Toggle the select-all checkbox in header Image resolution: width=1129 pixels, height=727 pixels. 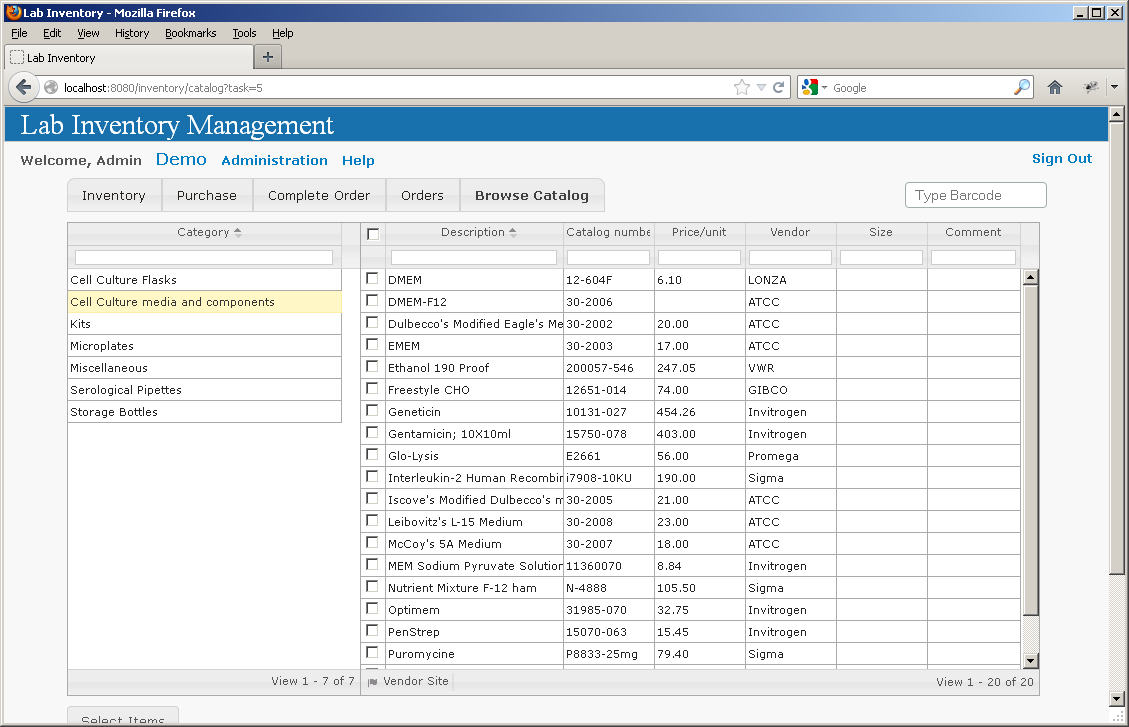373,234
